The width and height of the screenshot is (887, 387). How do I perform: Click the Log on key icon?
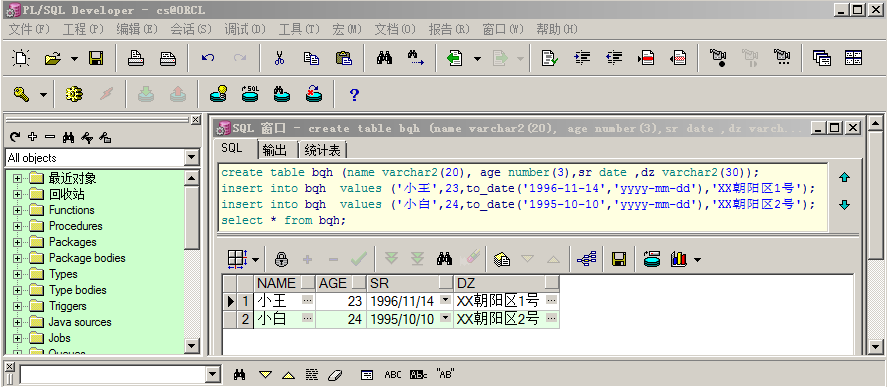[x=21, y=94]
